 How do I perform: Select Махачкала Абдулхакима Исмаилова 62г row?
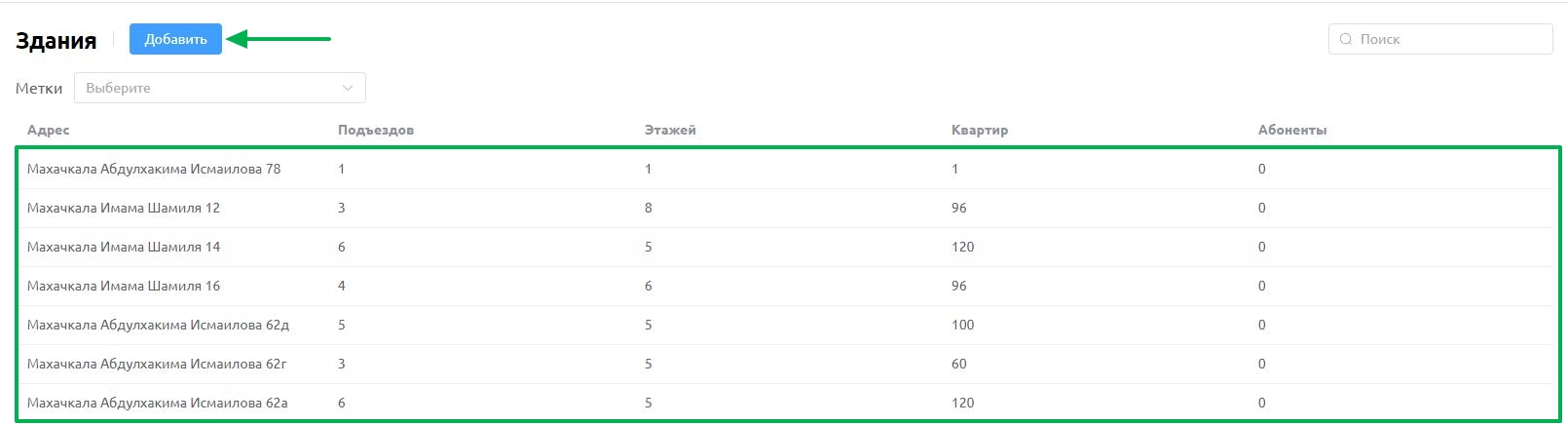click(788, 364)
